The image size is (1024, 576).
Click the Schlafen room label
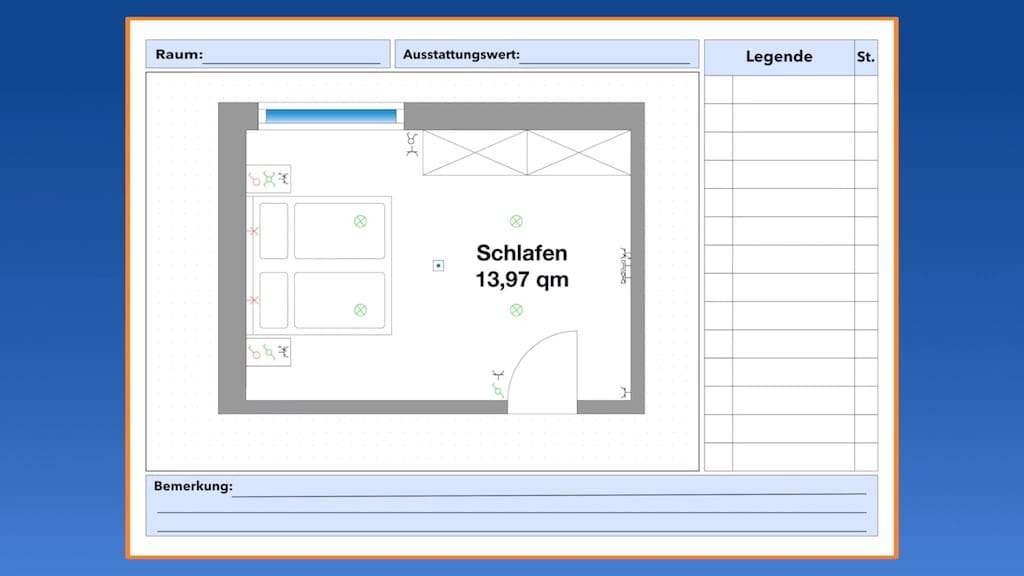pos(521,253)
